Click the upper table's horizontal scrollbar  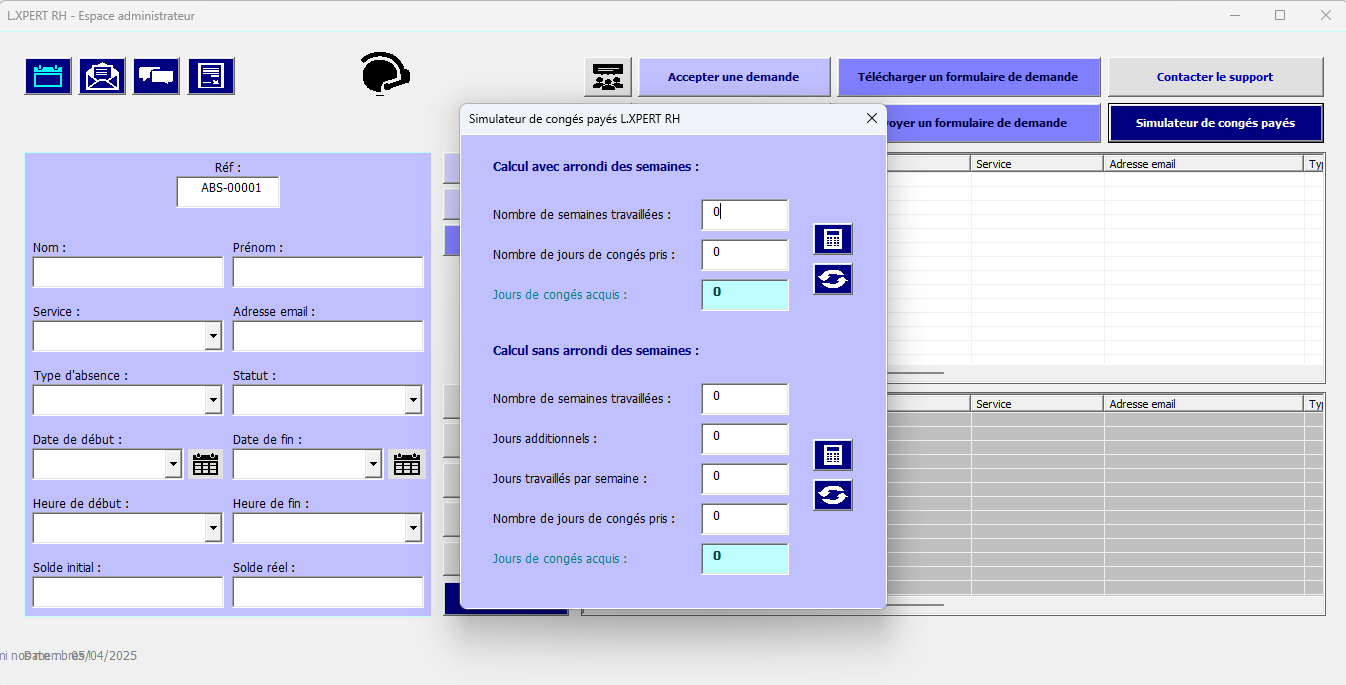pyautogui.click(x=915, y=373)
